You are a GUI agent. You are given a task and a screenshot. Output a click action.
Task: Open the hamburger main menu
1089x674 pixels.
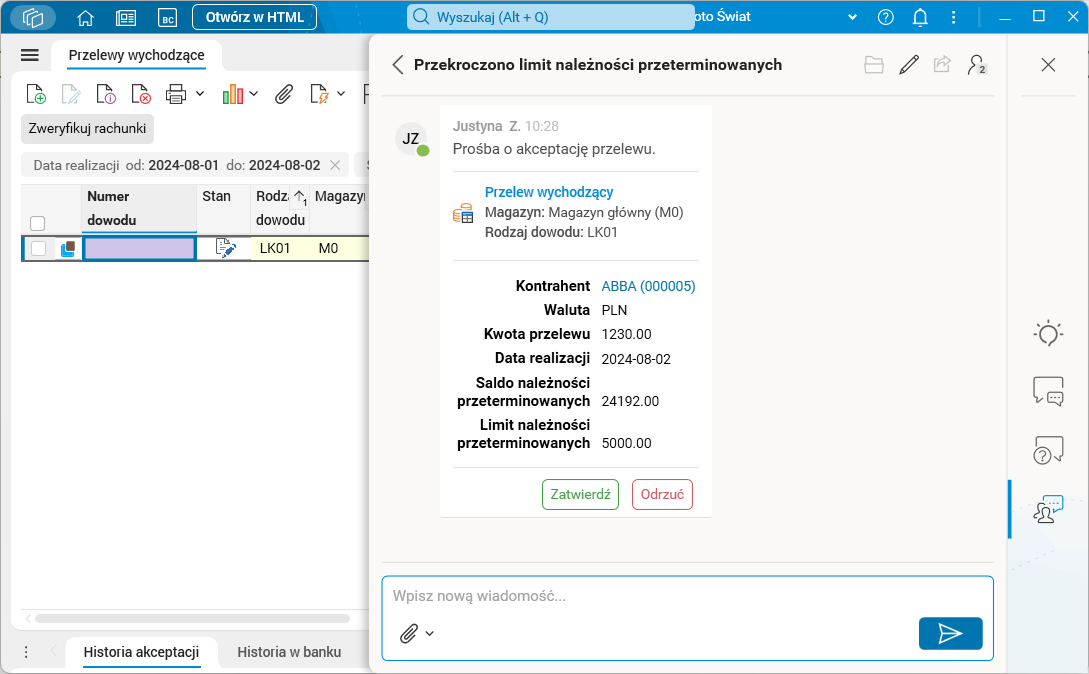(30, 55)
